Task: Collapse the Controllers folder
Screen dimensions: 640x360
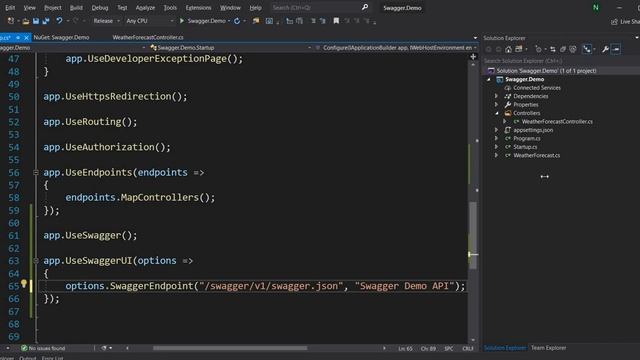Action: pos(497,113)
